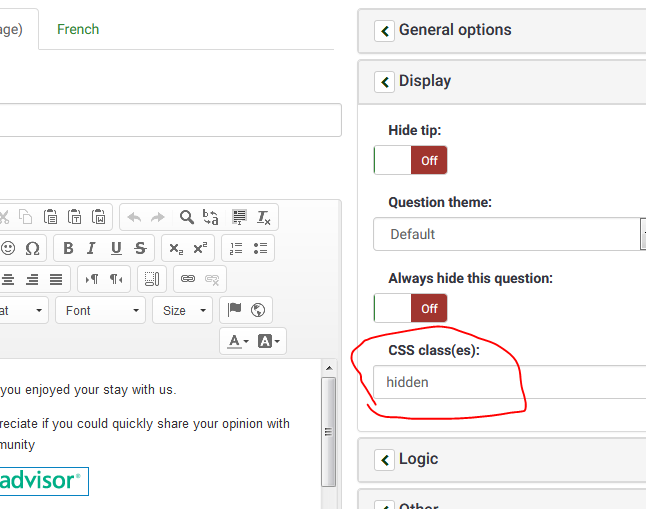The width and height of the screenshot is (646, 509).
Task: Insert a numbered list
Action: 236,248
